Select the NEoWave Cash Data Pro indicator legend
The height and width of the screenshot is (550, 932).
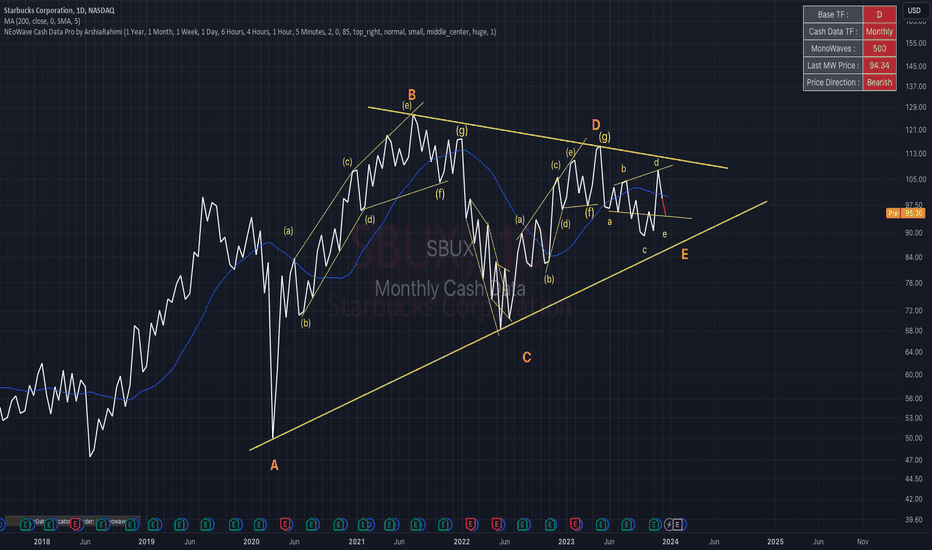pos(250,32)
